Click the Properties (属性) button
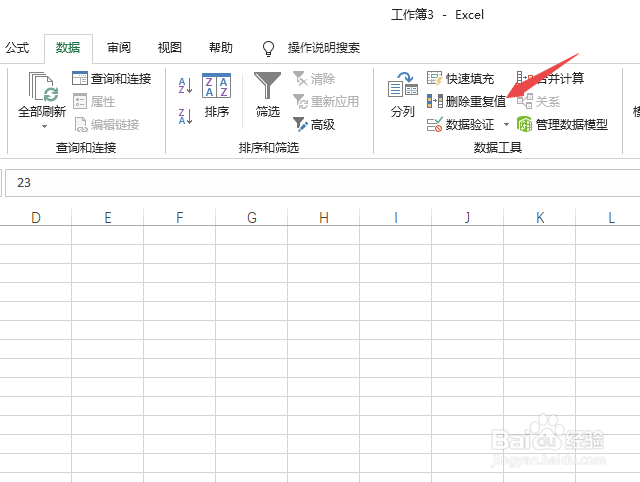Viewport: 640px width, 482px height. coord(94,102)
